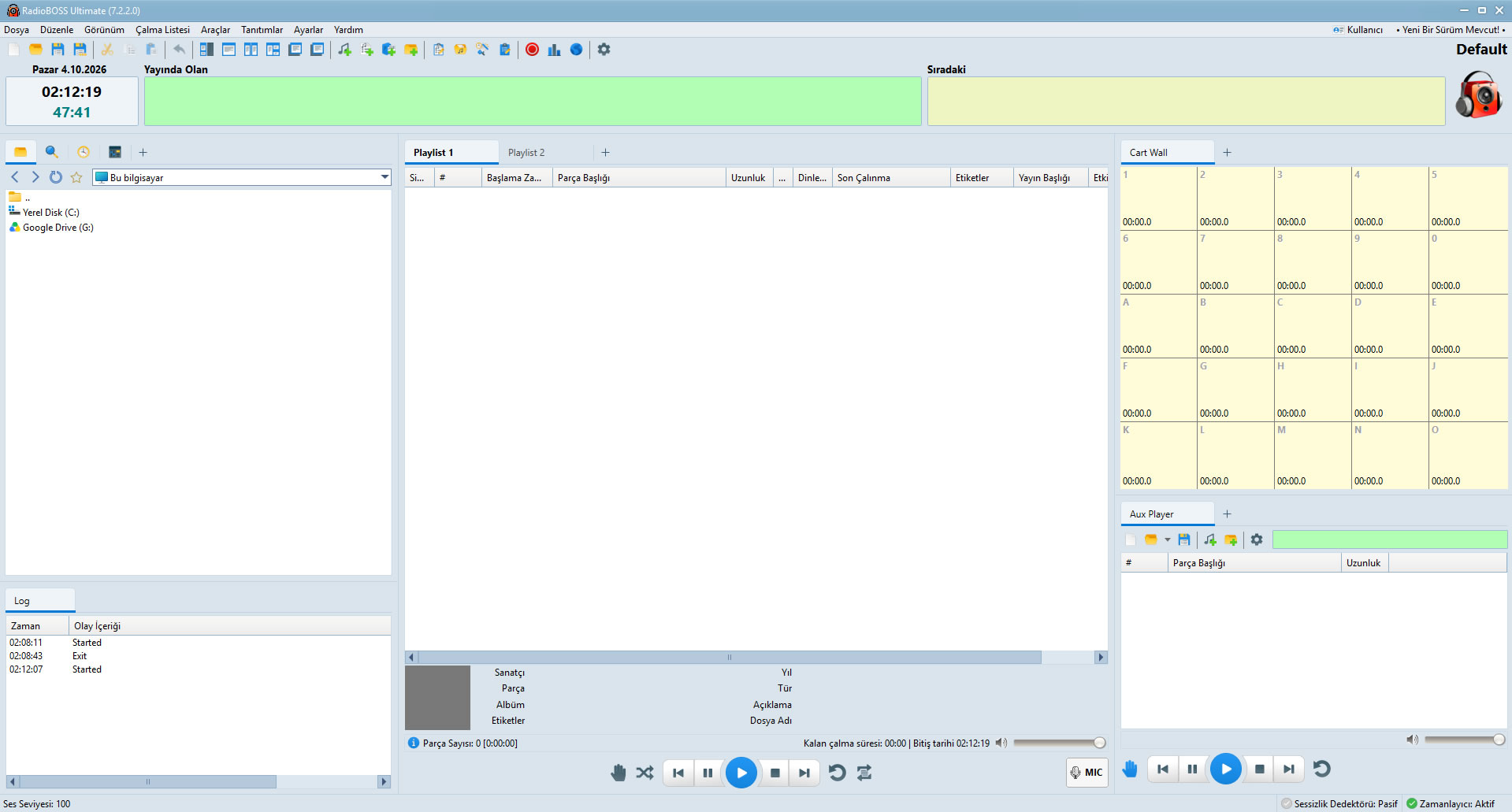The width and height of the screenshot is (1512, 812).
Task: Open the search tab in file browser panel
Action: tap(52, 152)
